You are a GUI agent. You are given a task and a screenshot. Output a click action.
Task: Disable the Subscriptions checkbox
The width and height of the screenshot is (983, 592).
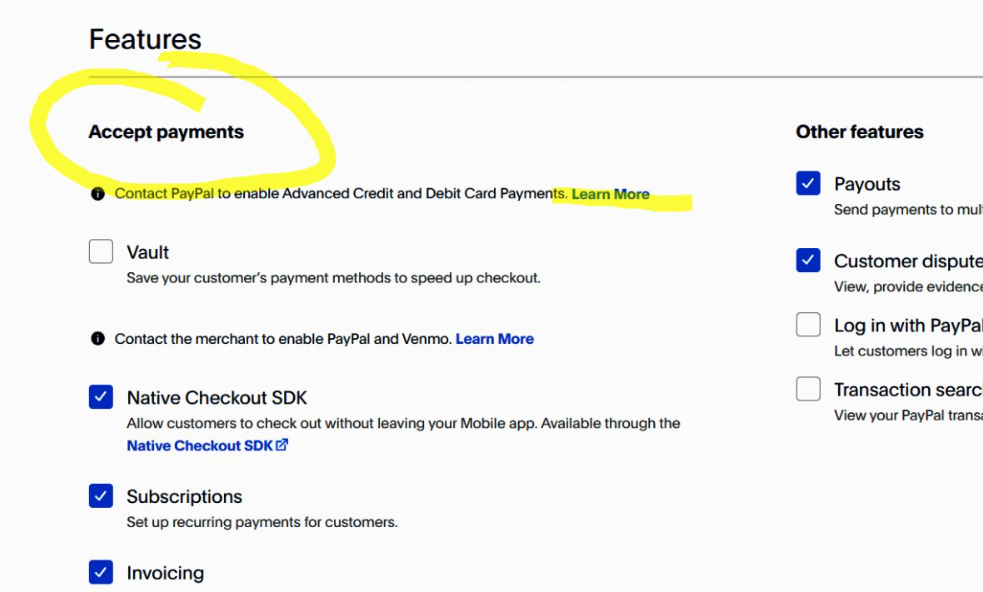(101, 496)
